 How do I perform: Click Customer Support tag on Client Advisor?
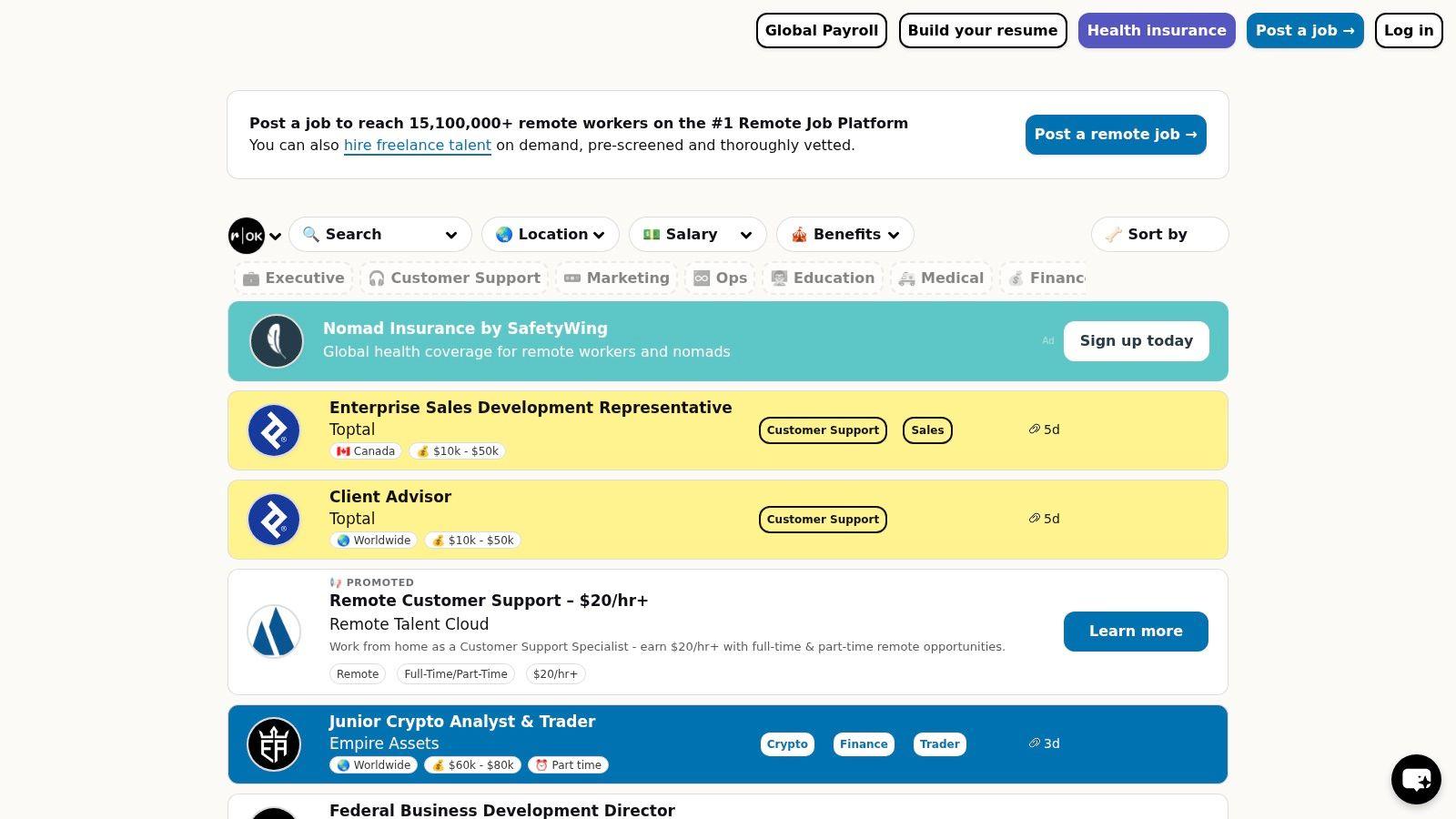tap(823, 520)
